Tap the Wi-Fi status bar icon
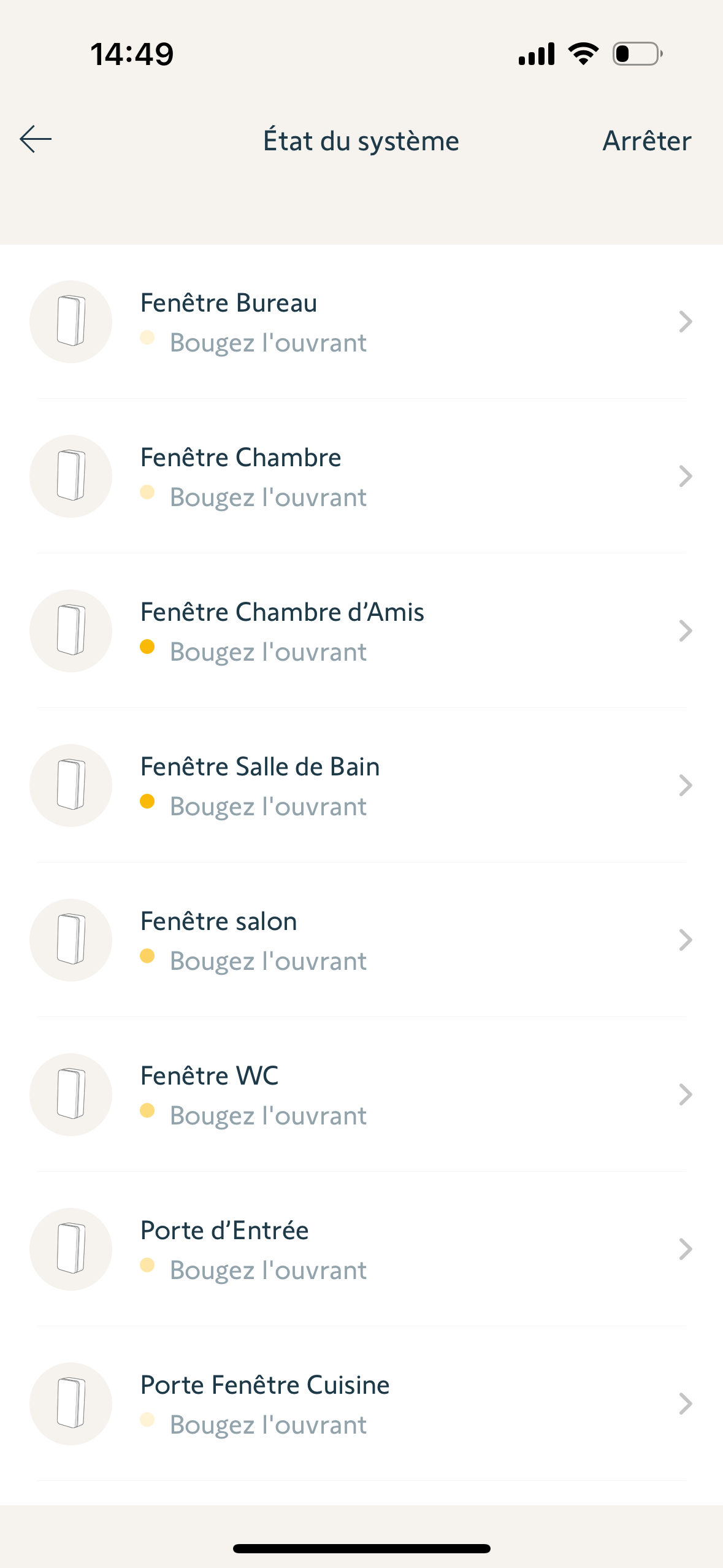 pos(583,53)
